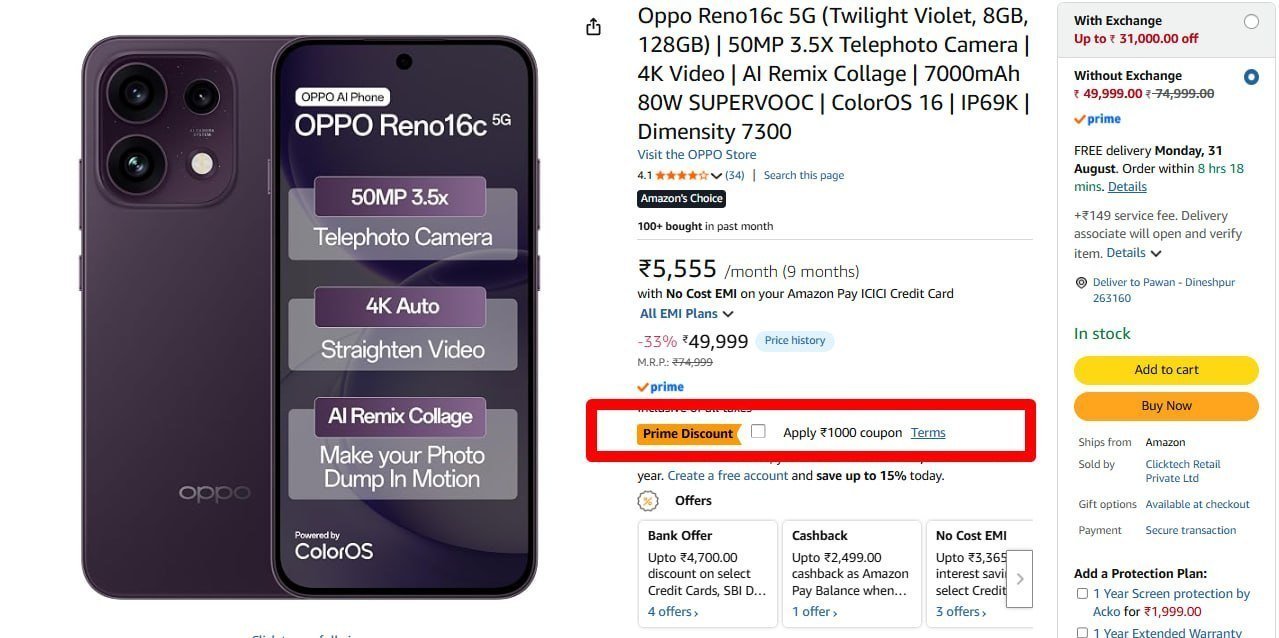Open the 4 offers Bank Offer card
The height and width of the screenshot is (638, 1279).
click(708, 573)
